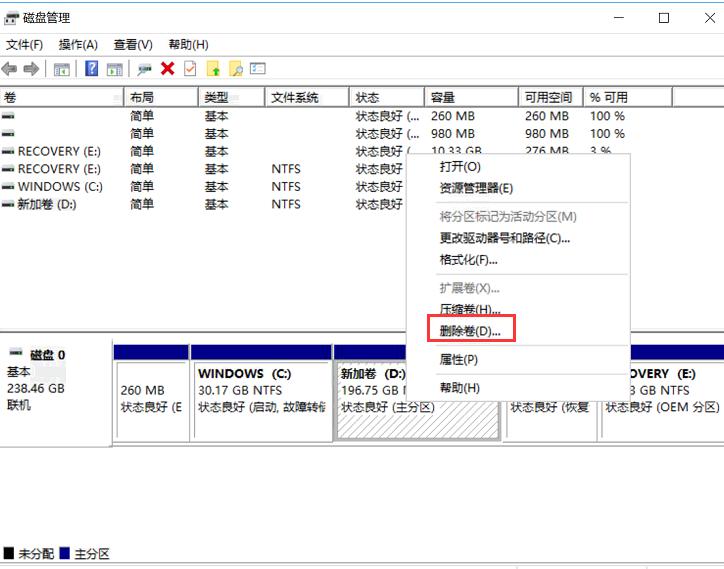This screenshot has width=724, height=569.
Task: Open the 文件(F) menu
Action: [24, 45]
